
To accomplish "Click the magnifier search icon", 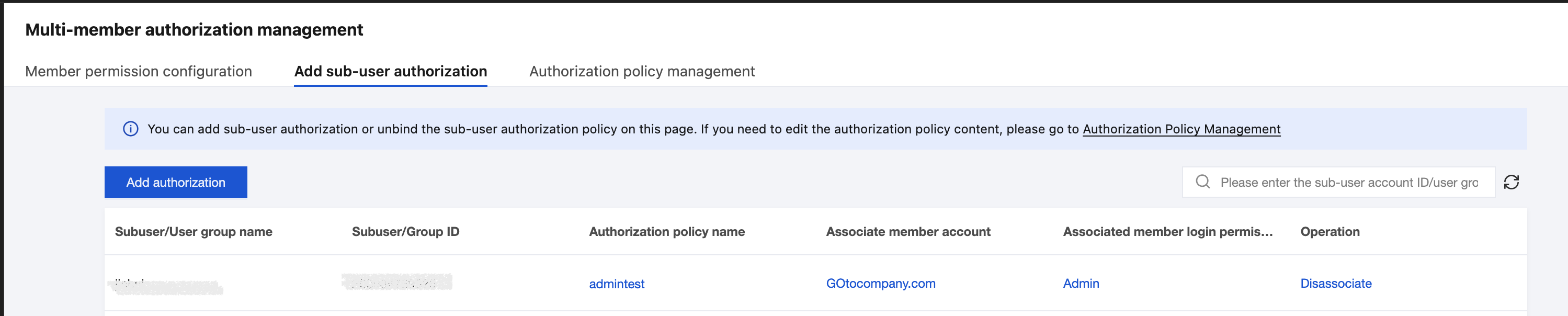I will (1202, 182).
